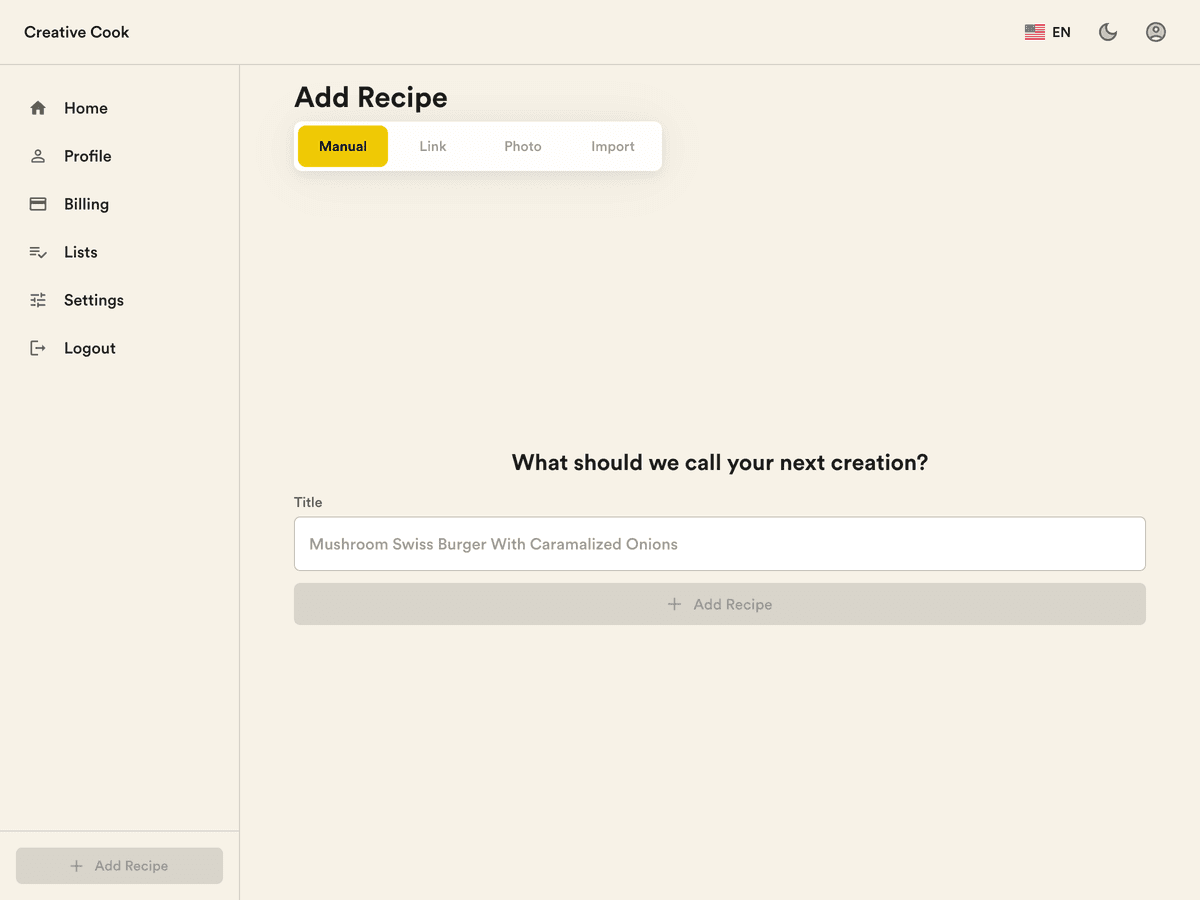
Task: Open the account avatar icon
Action: tap(1155, 31)
